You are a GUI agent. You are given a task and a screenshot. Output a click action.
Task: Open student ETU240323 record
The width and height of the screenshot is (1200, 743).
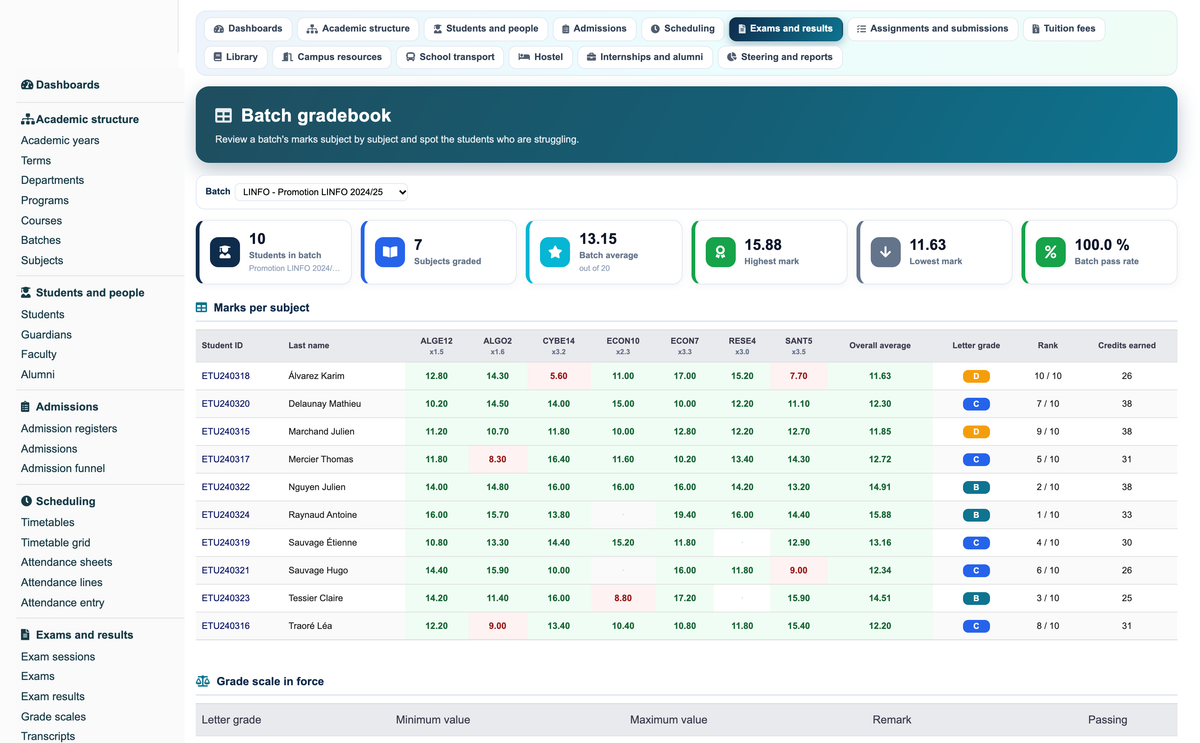226,598
